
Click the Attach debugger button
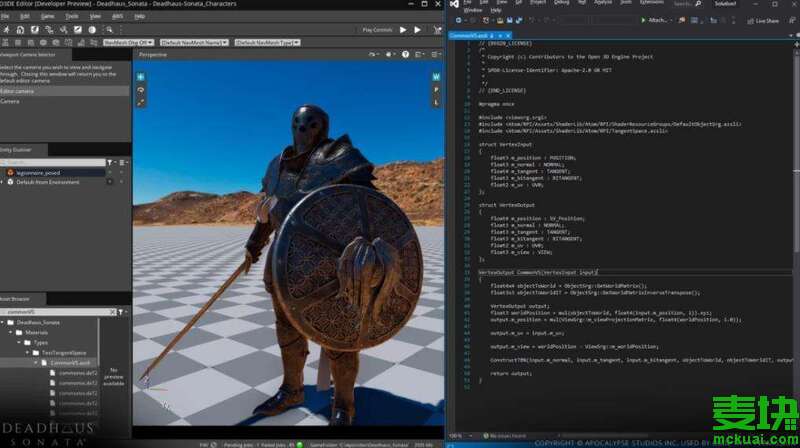[x=655, y=20]
